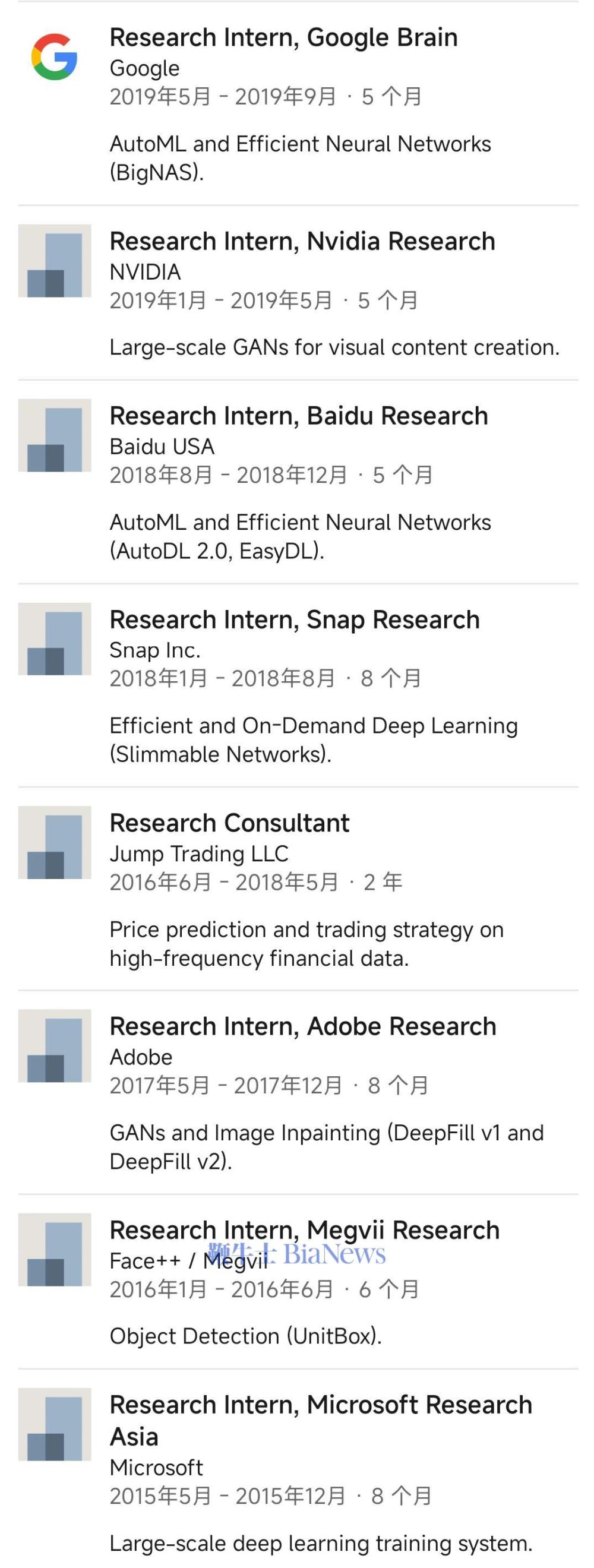Click the Baidu USA placeholder logo
The height and width of the screenshot is (1568, 594).
click(x=55, y=435)
